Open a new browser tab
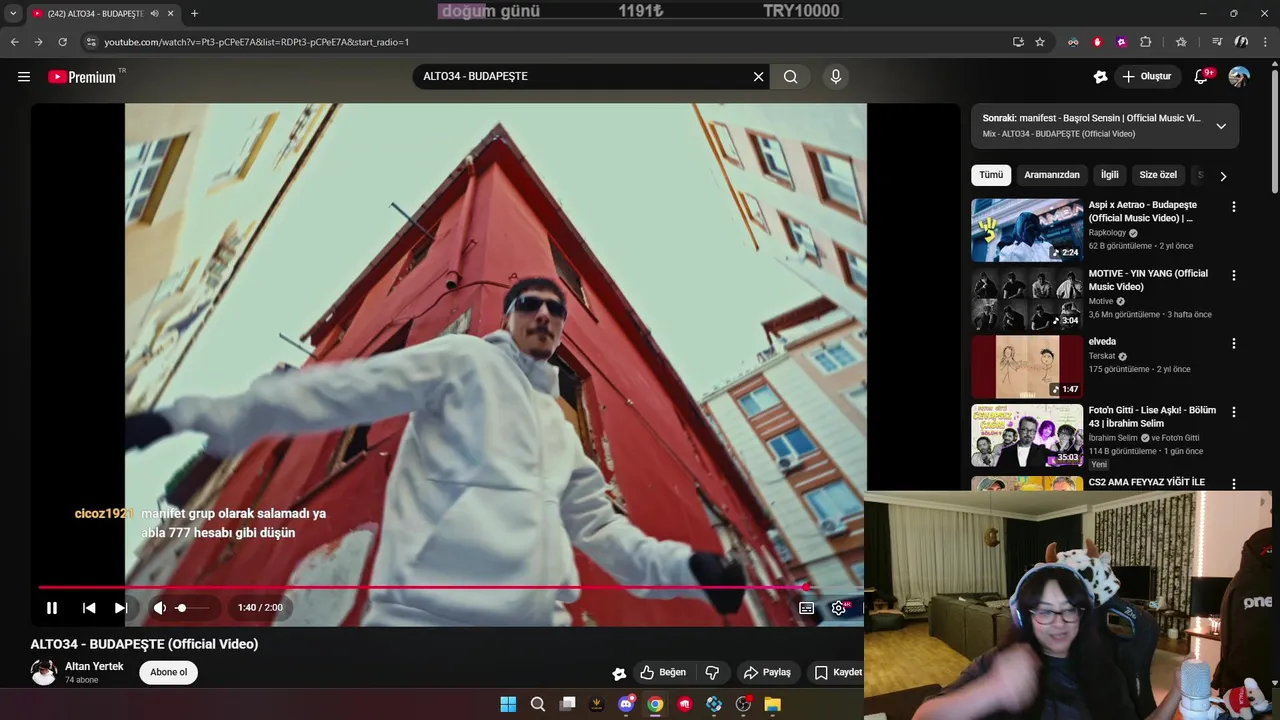This screenshot has height=720, width=1280. [x=194, y=13]
